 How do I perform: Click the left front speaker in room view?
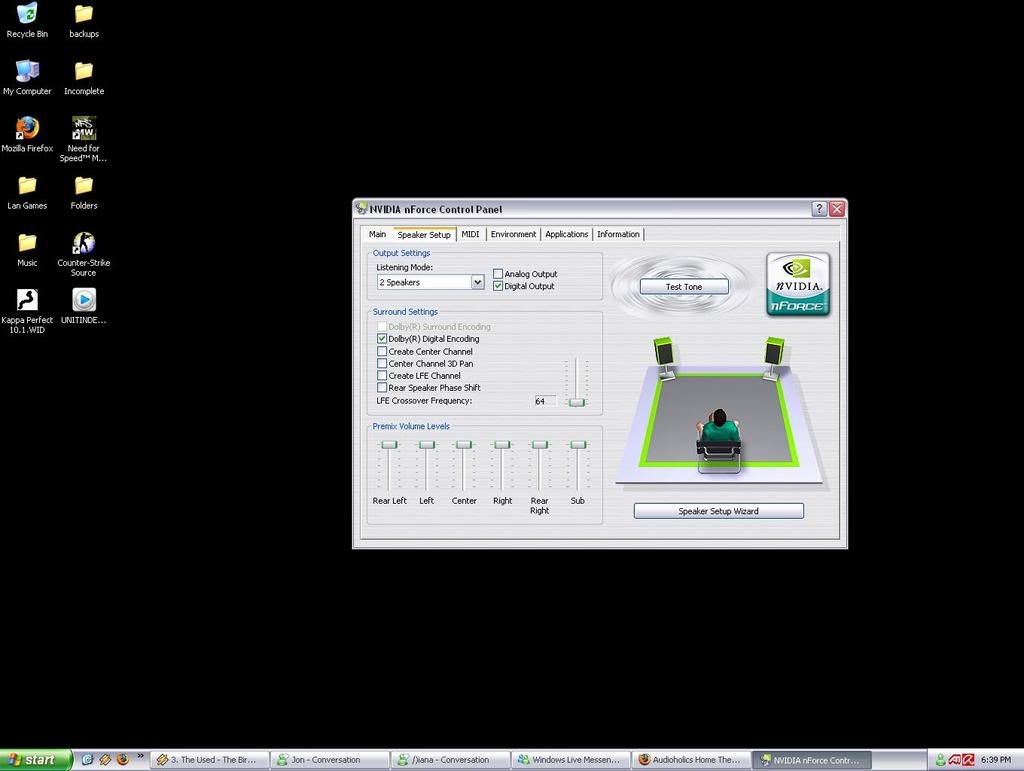point(664,356)
